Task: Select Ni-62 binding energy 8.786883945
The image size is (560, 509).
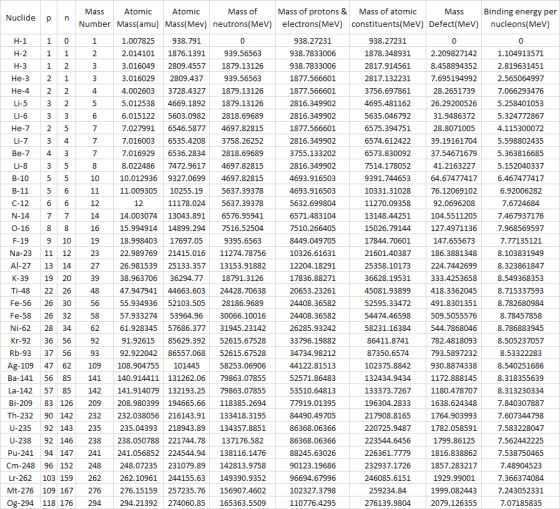Action: pyautogui.click(x=520, y=328)
